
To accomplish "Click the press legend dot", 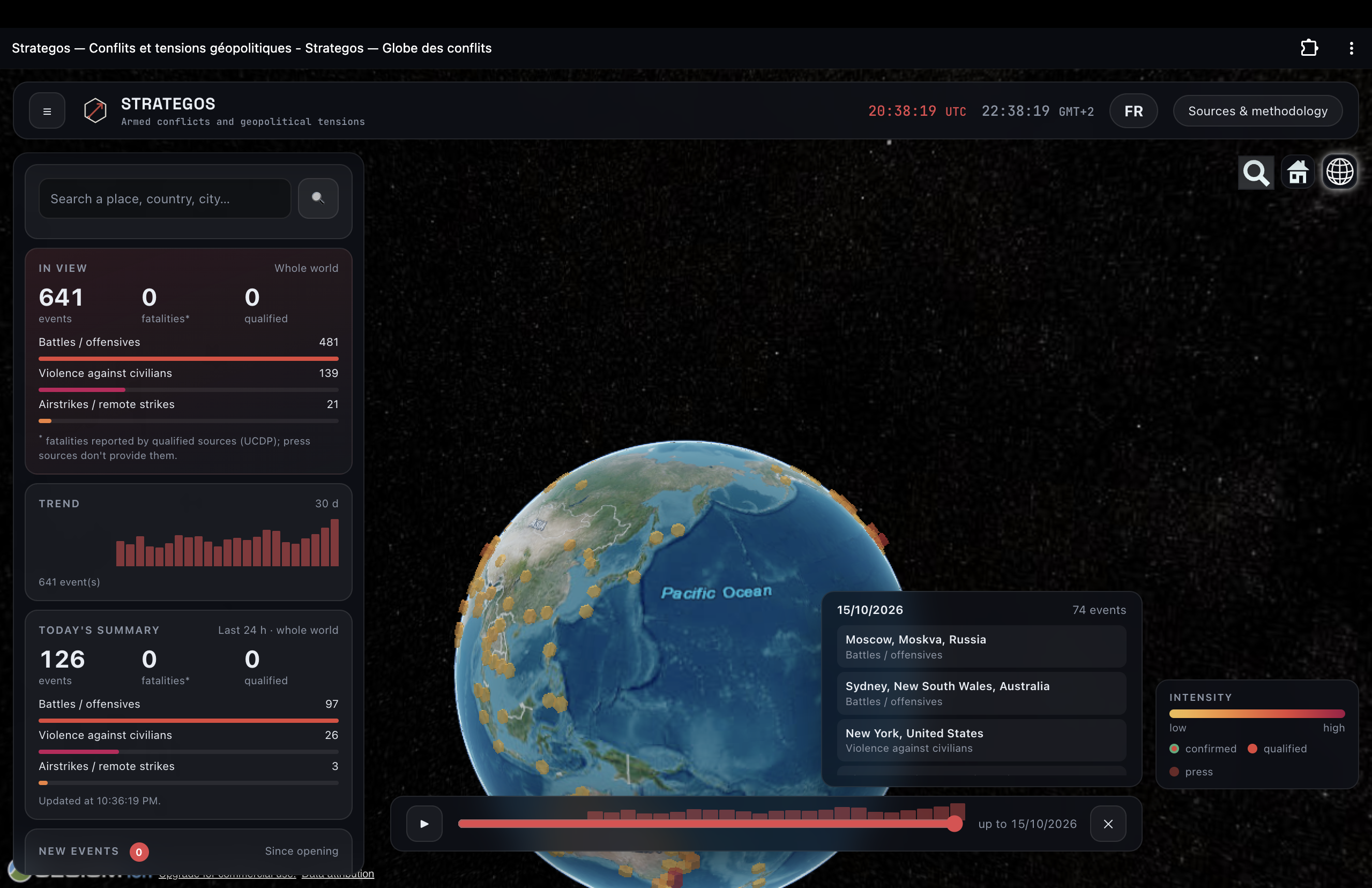I will tap(1174, 772).
